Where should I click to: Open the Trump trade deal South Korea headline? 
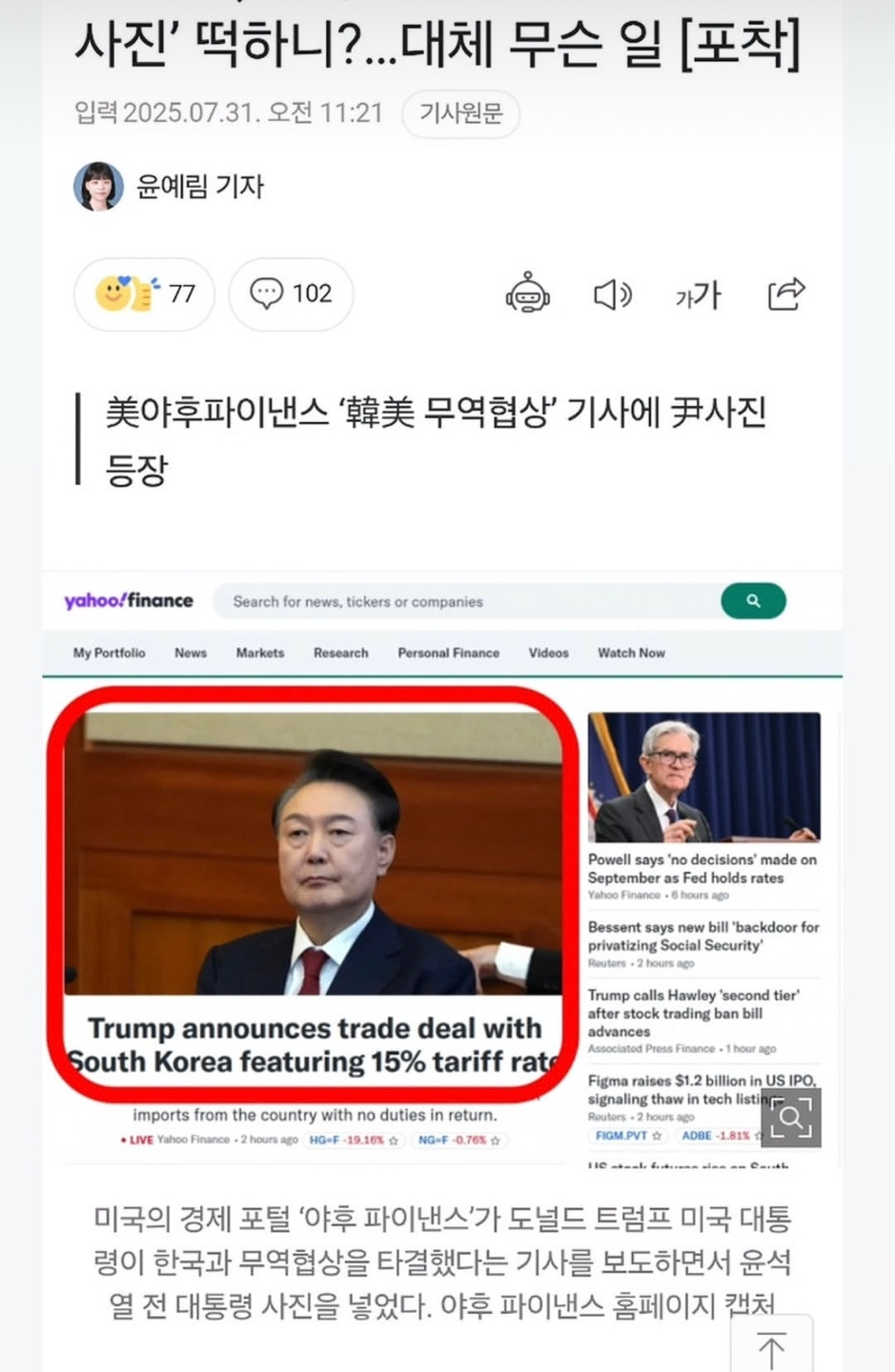(x=315, y=1045)
